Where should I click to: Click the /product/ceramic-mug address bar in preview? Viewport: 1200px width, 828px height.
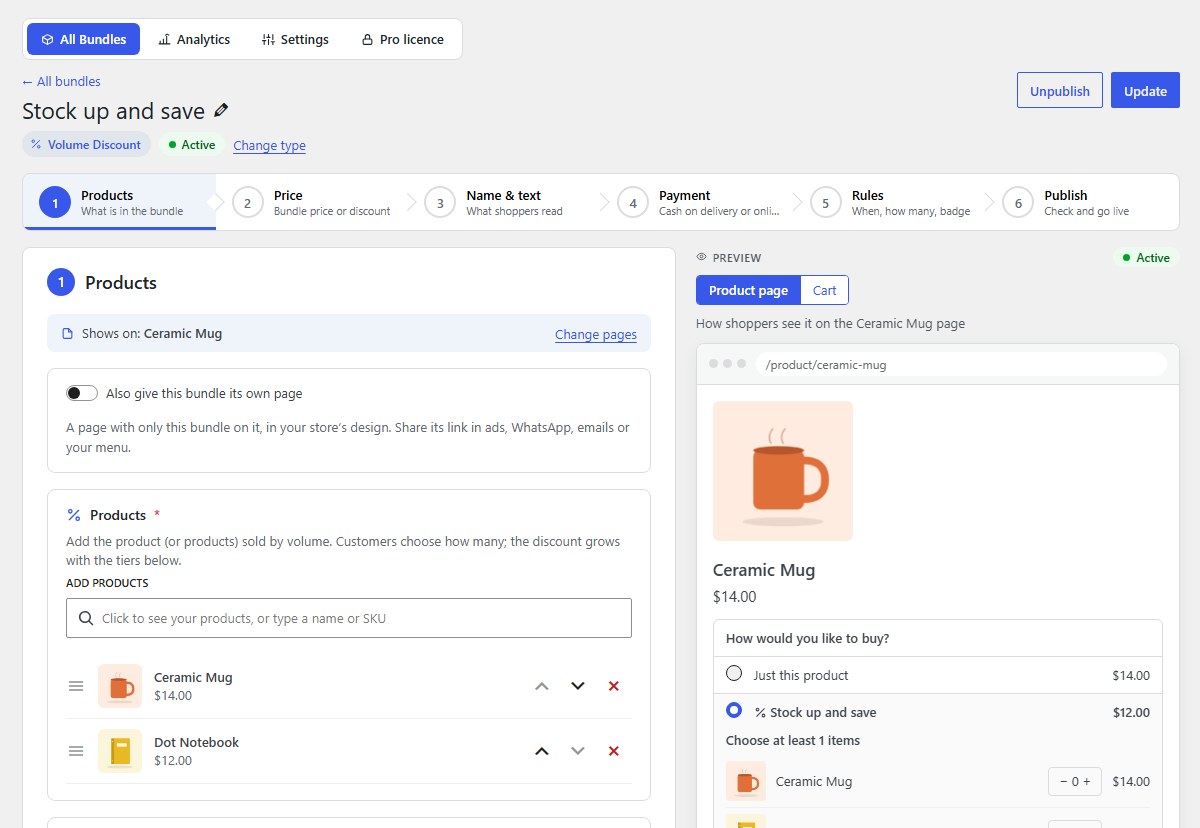point(961,364)
